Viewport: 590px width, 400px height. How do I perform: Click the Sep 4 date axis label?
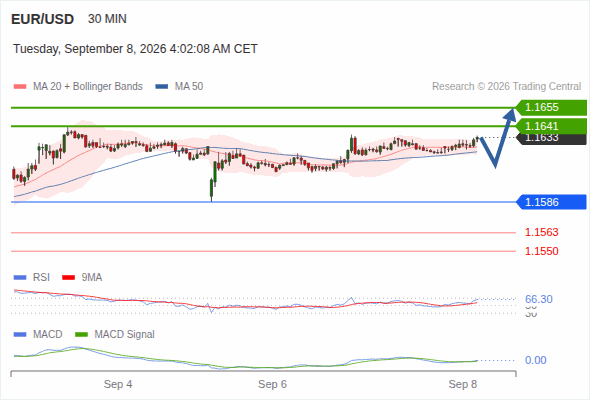(118, 384)
